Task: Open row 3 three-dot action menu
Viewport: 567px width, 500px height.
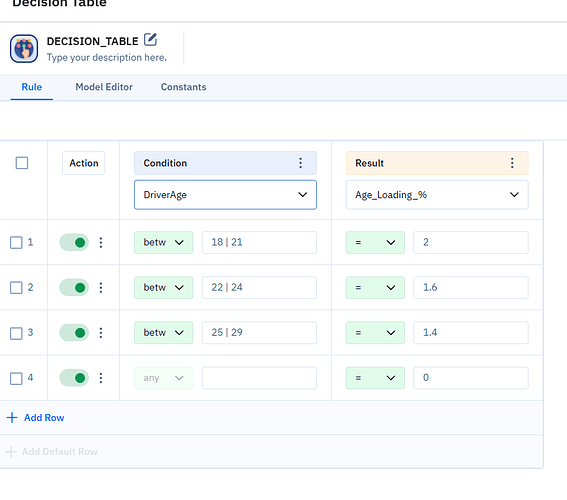Action: 101,333
